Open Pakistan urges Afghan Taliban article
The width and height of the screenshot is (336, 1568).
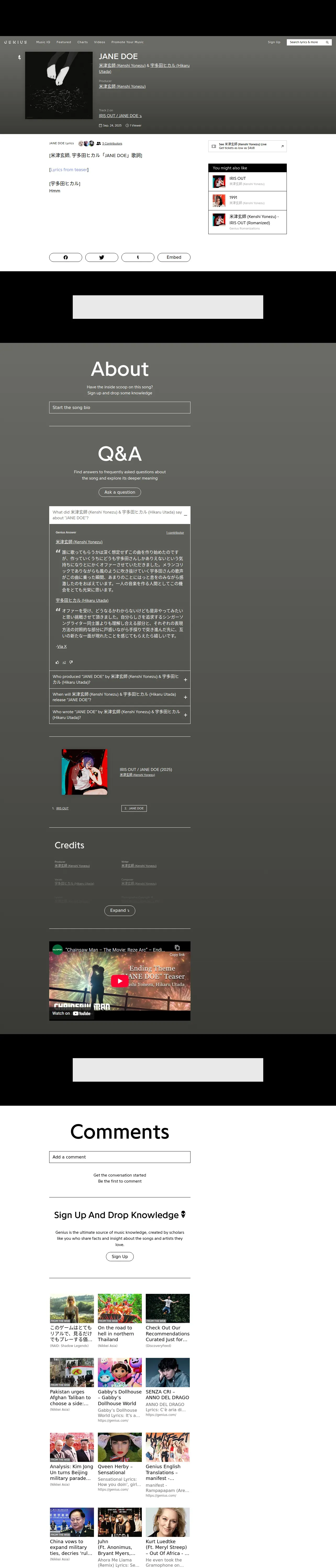pos(72,1385)
